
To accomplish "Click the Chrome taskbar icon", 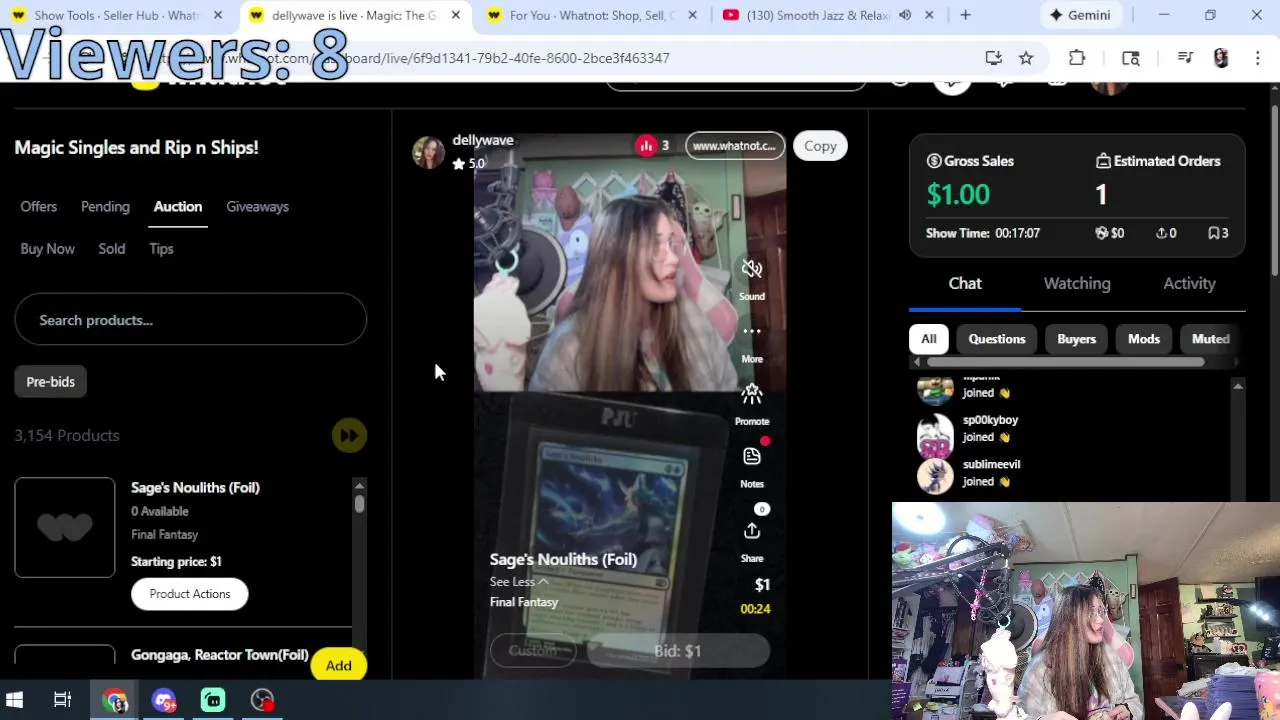I will click(115, 700).
